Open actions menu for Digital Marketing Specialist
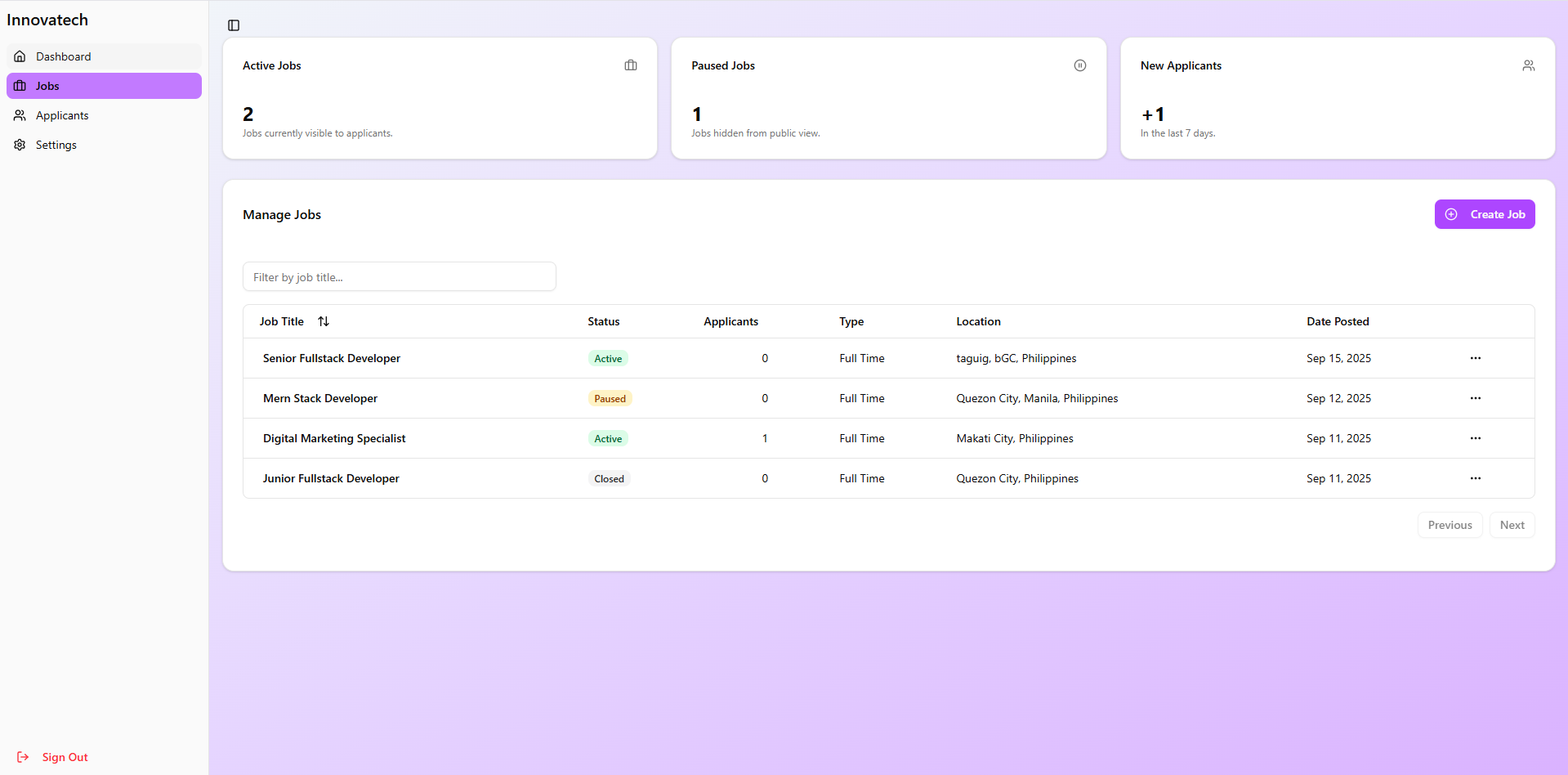Viewport: 1568px width, 775px height. (x=1476, y=438)
